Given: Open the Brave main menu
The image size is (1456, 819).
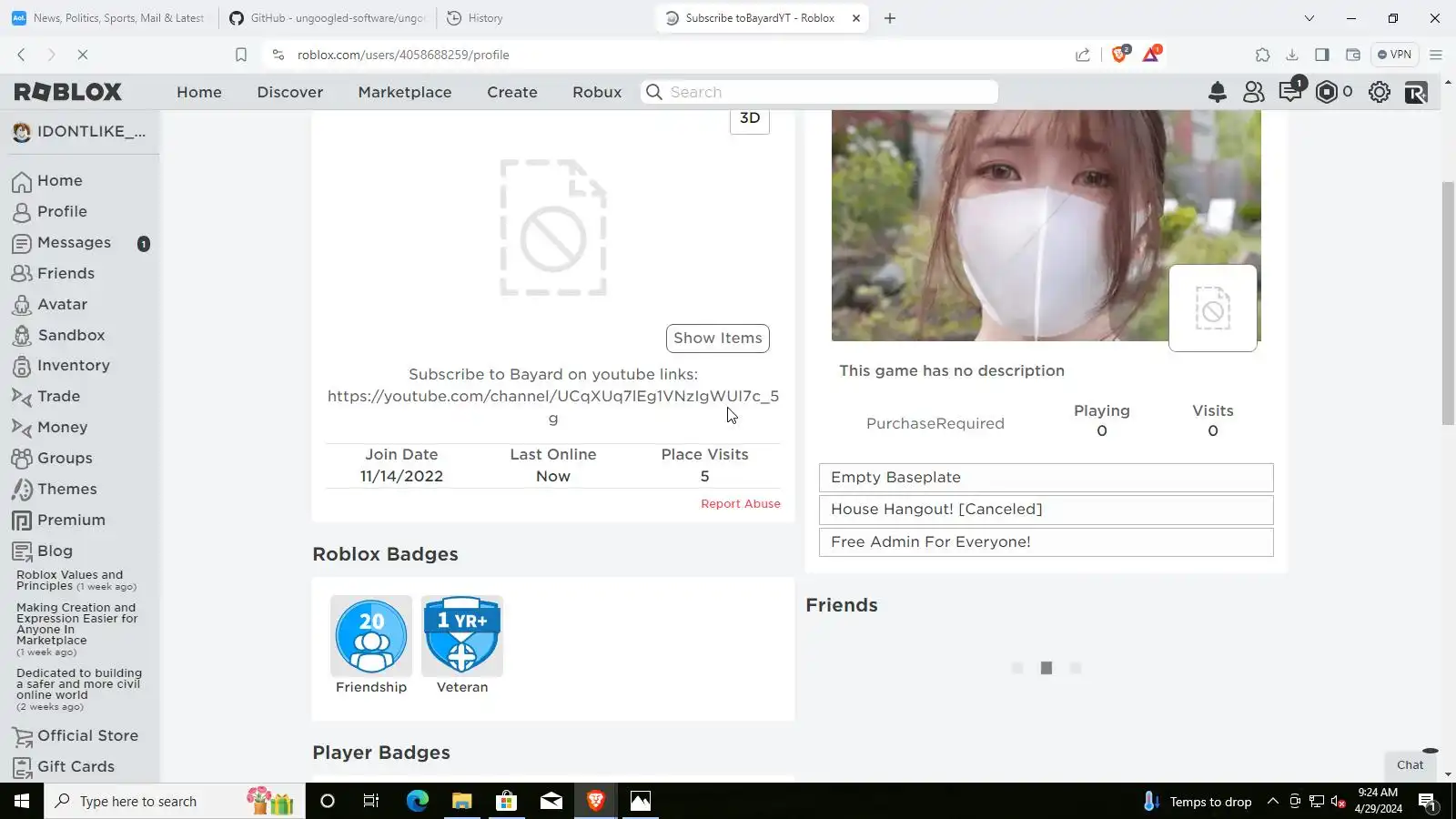Looking at the screenshot, I should coord(1436,55).
